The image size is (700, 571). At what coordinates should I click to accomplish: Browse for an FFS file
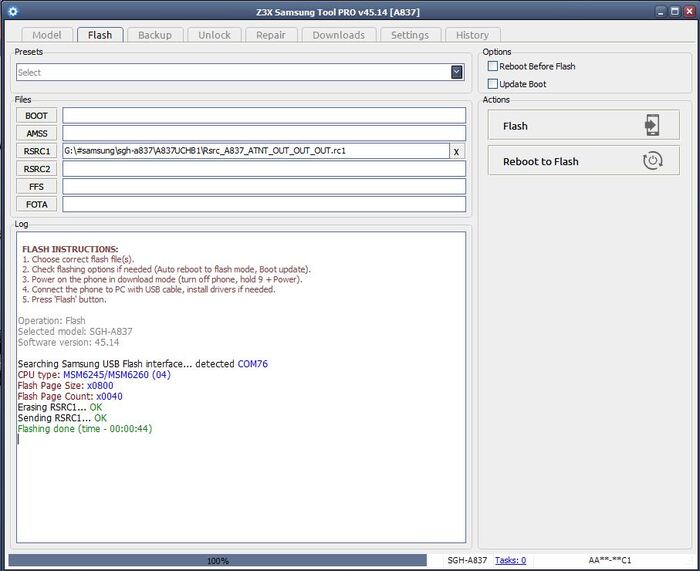tap(37, 187)
